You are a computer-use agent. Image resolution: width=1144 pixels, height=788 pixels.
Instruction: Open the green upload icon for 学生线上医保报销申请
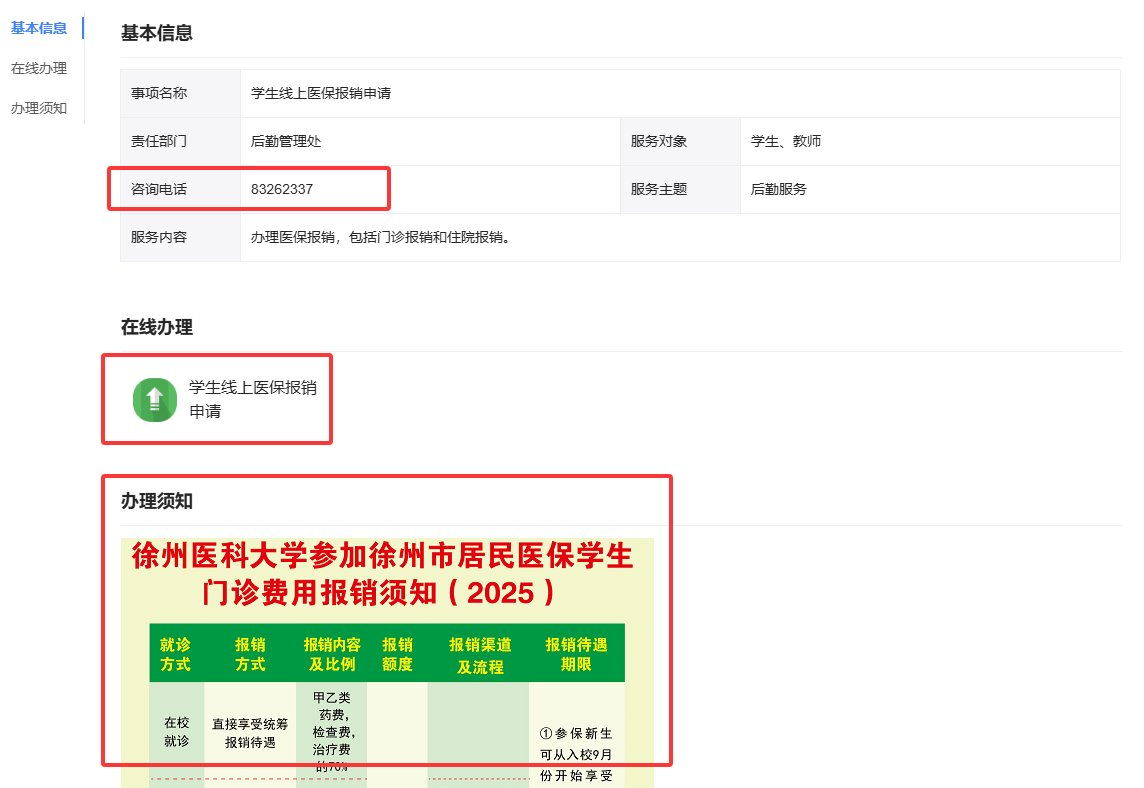click(x=155, y=400)
